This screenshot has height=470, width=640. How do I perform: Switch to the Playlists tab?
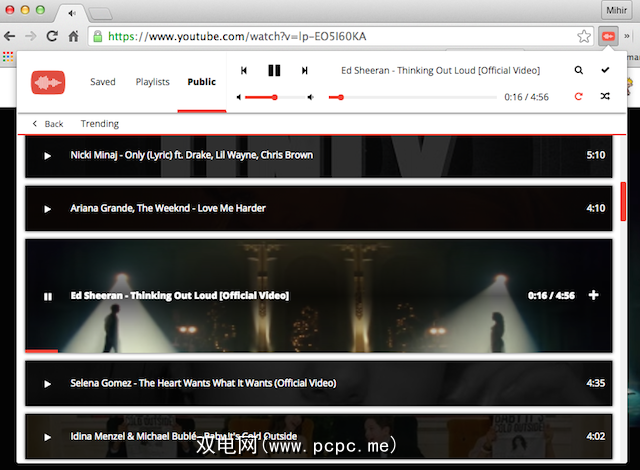click(x=153, y=82)
